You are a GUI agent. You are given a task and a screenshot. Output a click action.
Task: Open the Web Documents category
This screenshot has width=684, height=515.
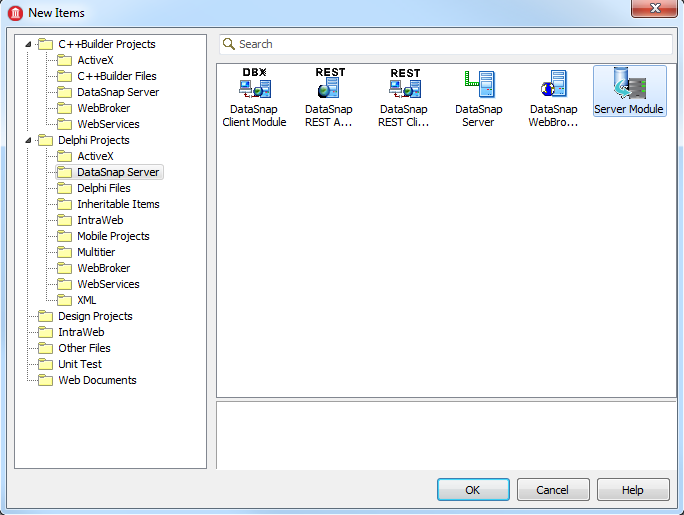97,380
